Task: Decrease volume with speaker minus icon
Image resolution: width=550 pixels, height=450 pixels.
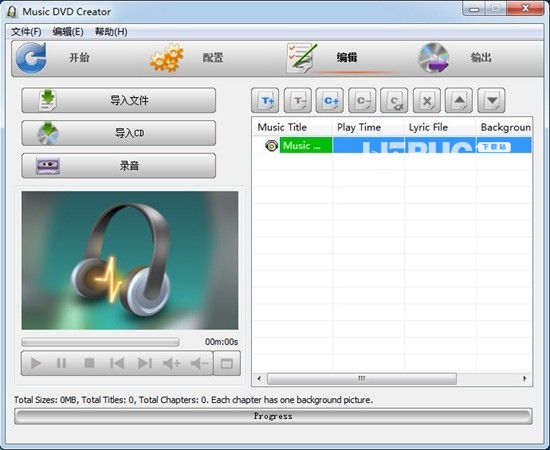Action: (199, 363)
